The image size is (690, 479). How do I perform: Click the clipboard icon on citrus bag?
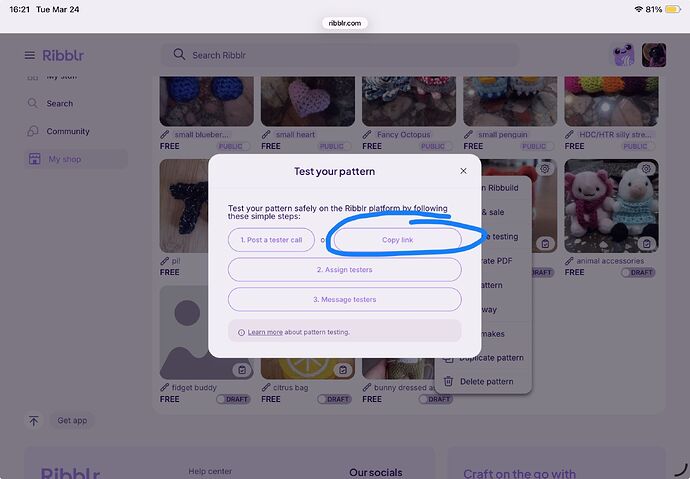[x=343, y=370]
